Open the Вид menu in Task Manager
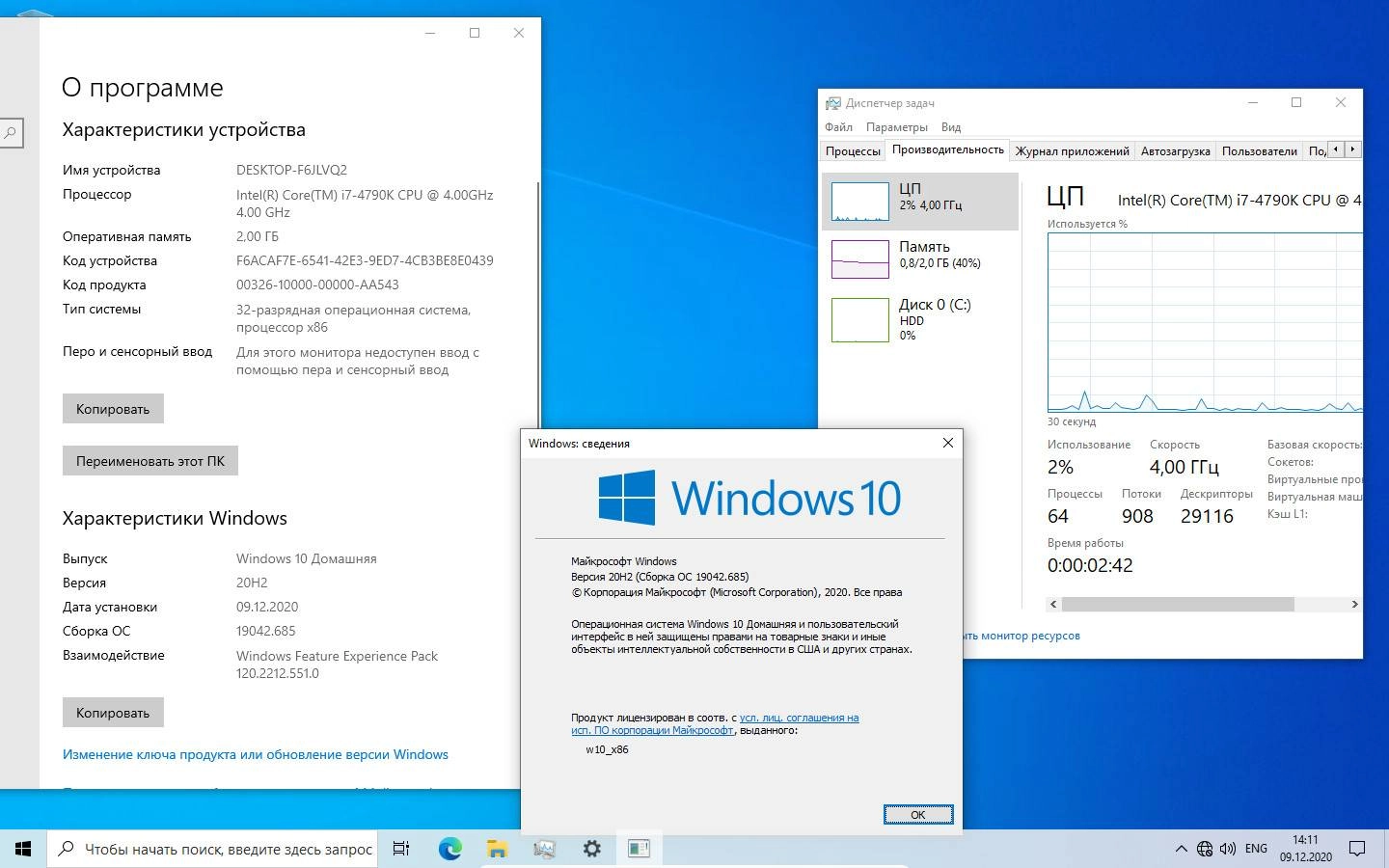This screenshot has width=1389, height=868. [951, 127]
